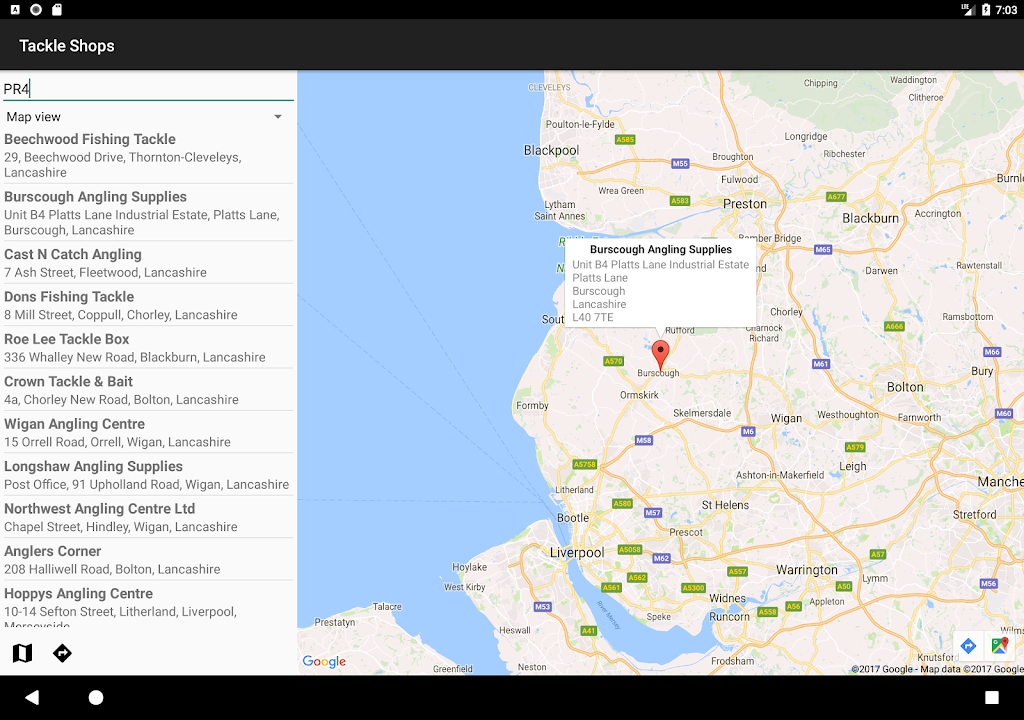
Task: Tap the red map marker at Burscough
Action: [x=660, y=354]
